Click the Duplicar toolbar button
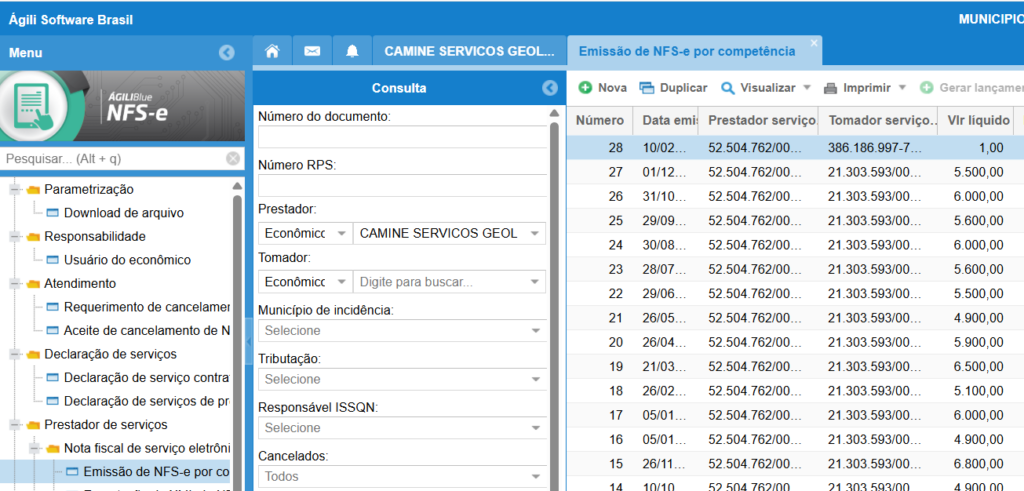1024x491 pixels. click(673, 88)
